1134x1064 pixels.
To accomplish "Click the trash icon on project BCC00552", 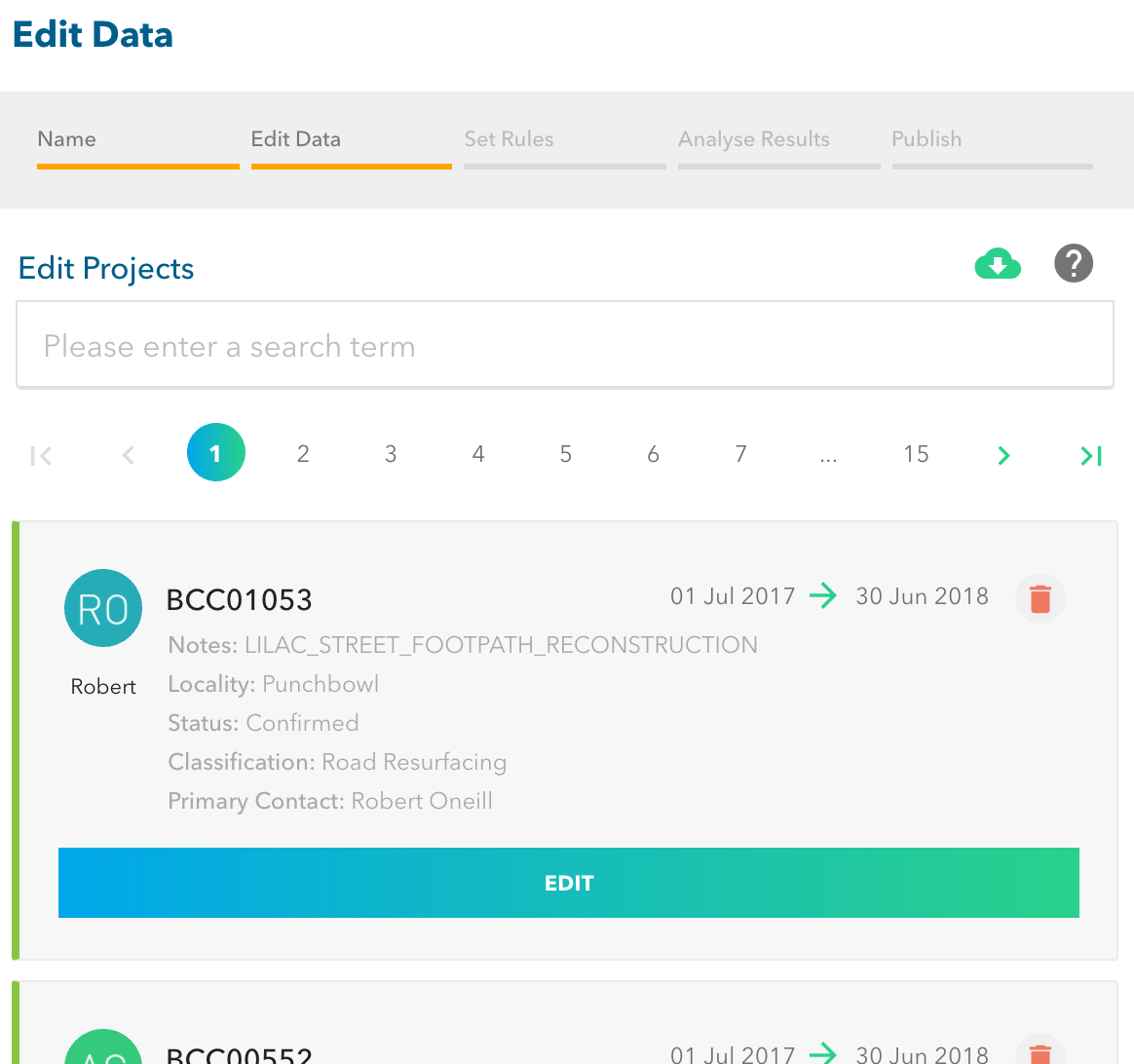I will click(1039, 1054).
